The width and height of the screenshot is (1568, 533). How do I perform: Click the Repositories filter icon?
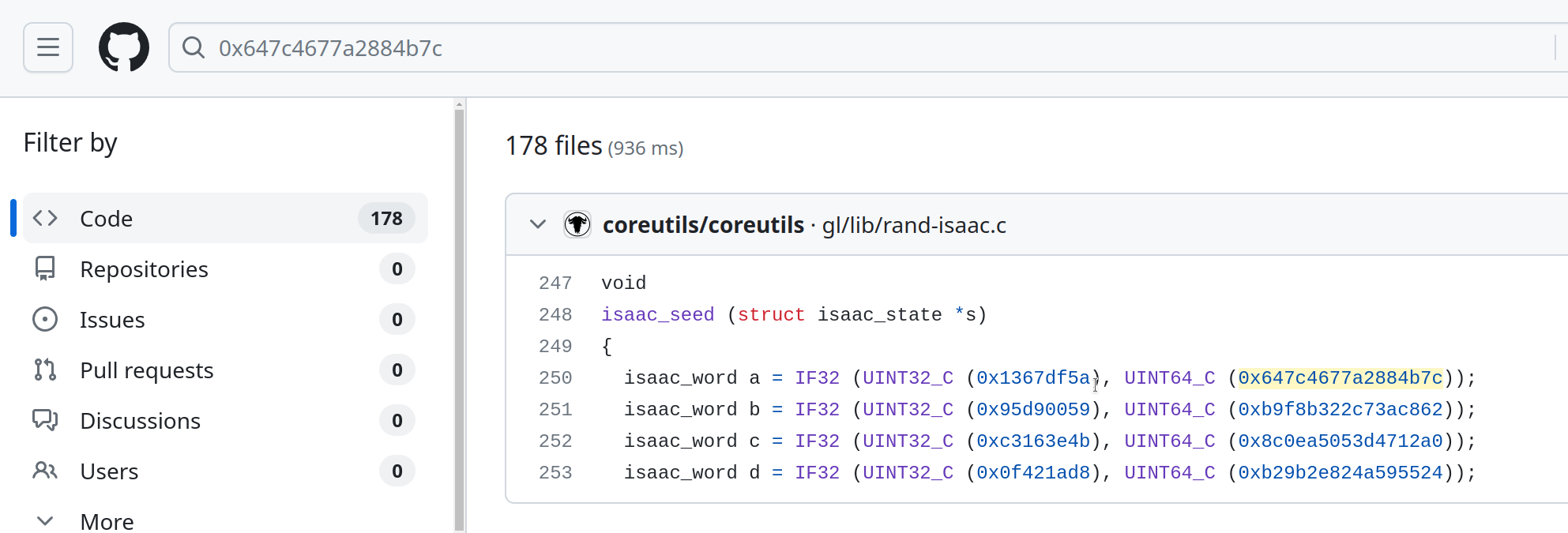pos(45,268)
